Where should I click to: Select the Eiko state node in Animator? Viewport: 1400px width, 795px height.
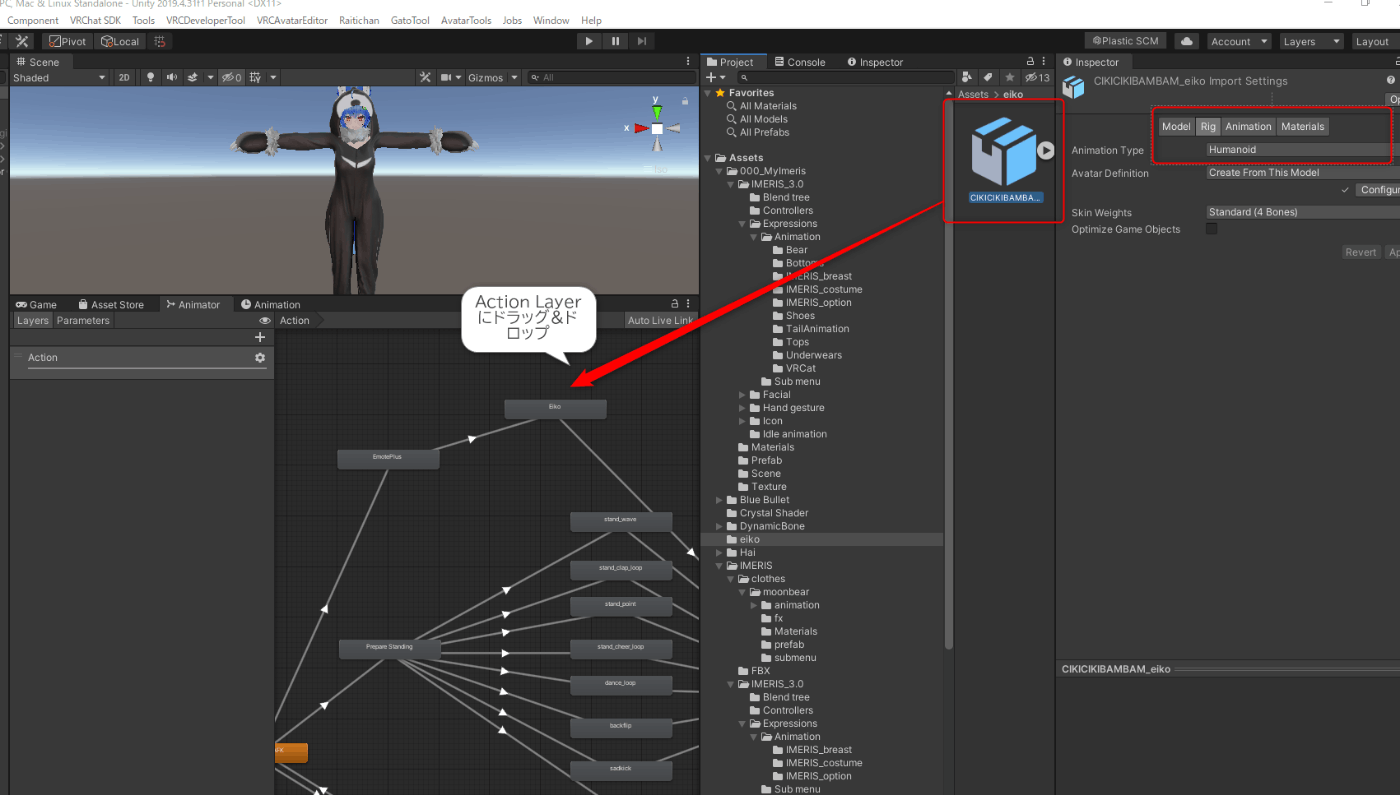pos(555,409)
